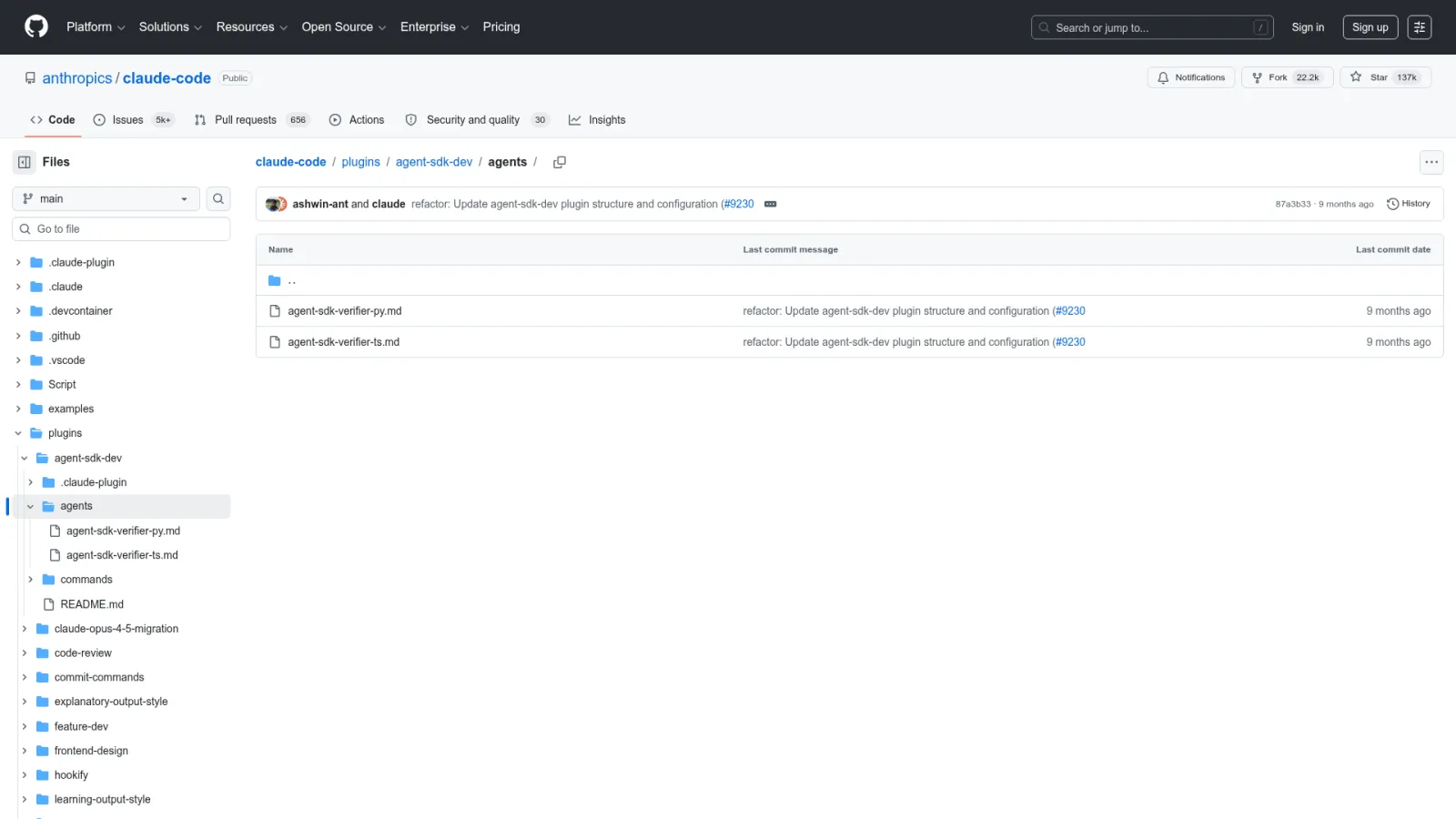Open the Resources dropdown menu
The width and height of the screenshot is (1456, 819).
point(252,27)
